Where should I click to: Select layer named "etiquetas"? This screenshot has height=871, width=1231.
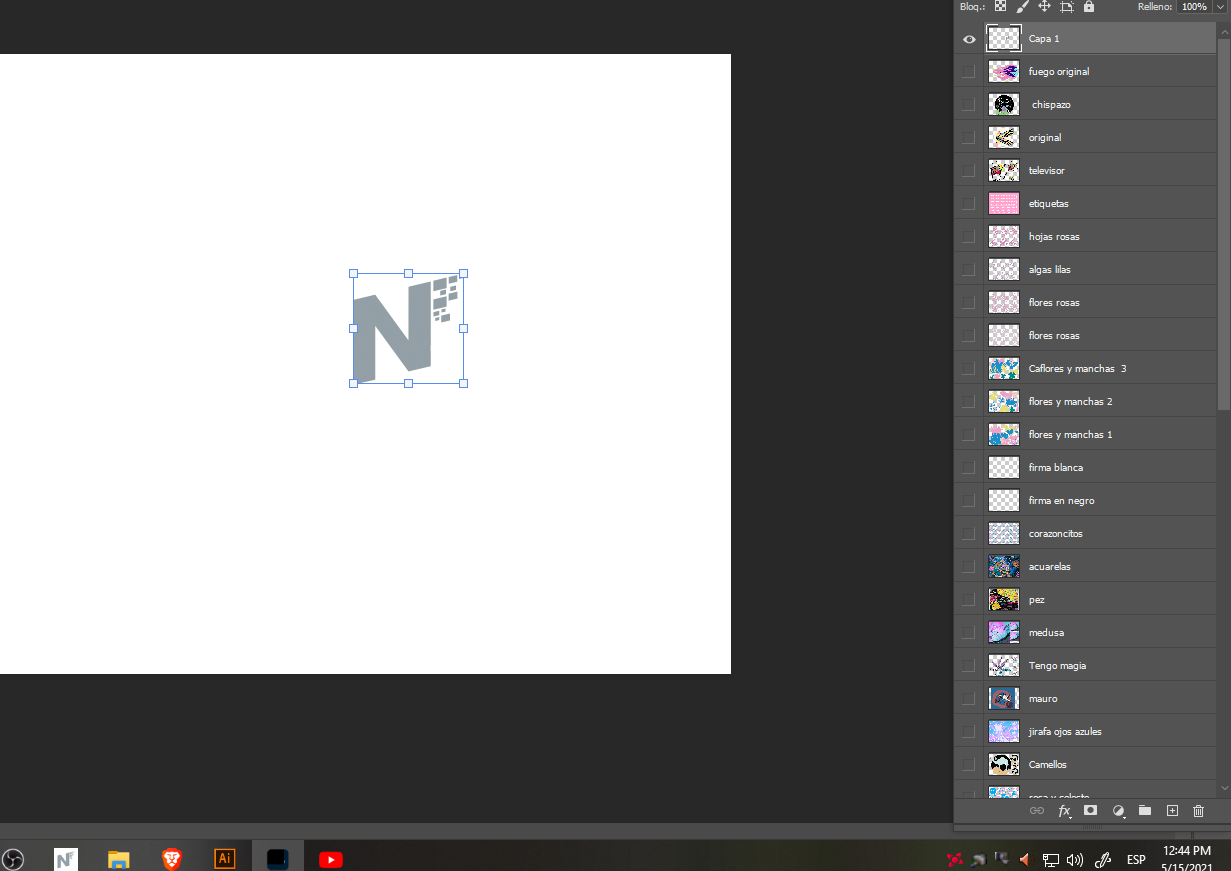[x=1049, y=204]
